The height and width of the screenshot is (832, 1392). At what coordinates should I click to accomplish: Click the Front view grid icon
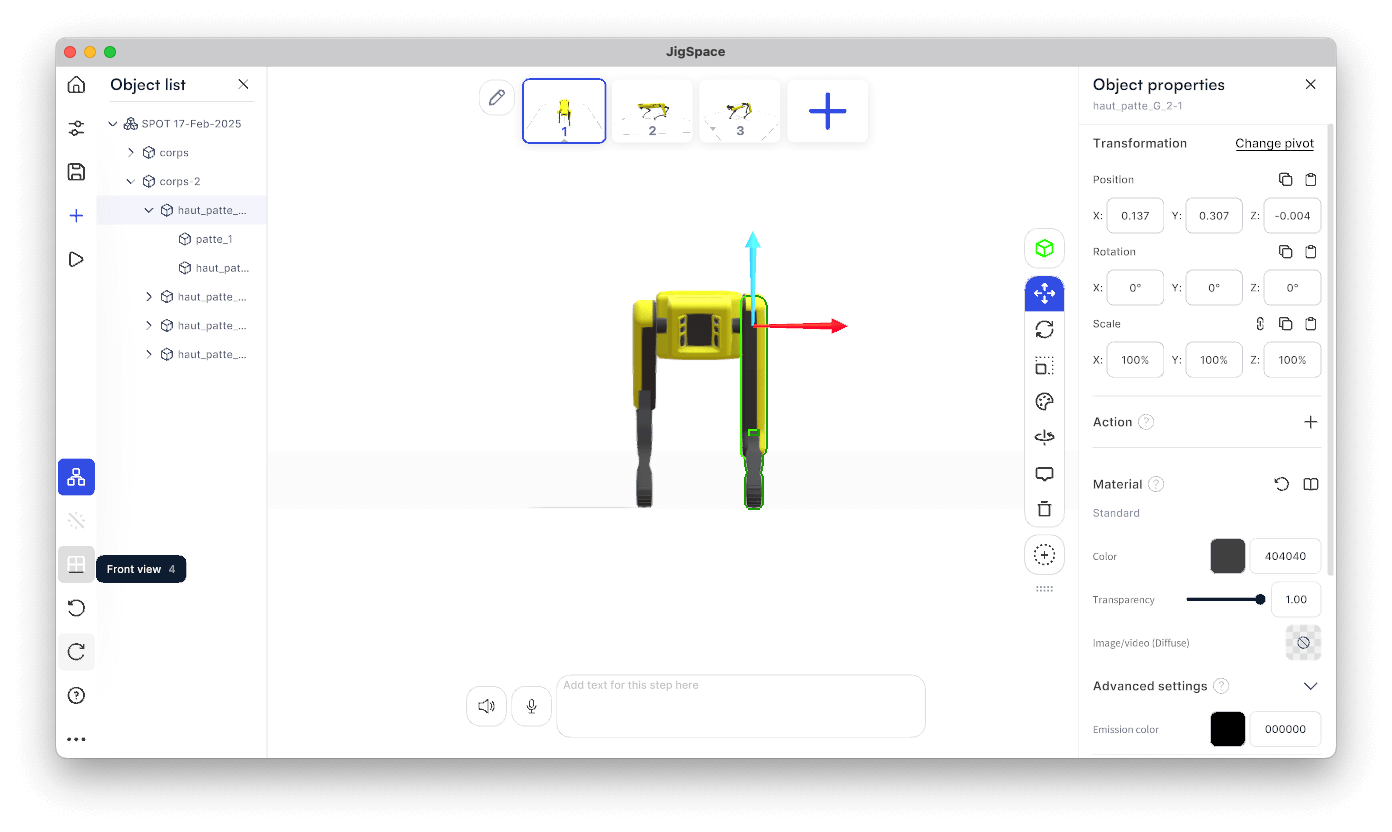[x=76, y=565]
